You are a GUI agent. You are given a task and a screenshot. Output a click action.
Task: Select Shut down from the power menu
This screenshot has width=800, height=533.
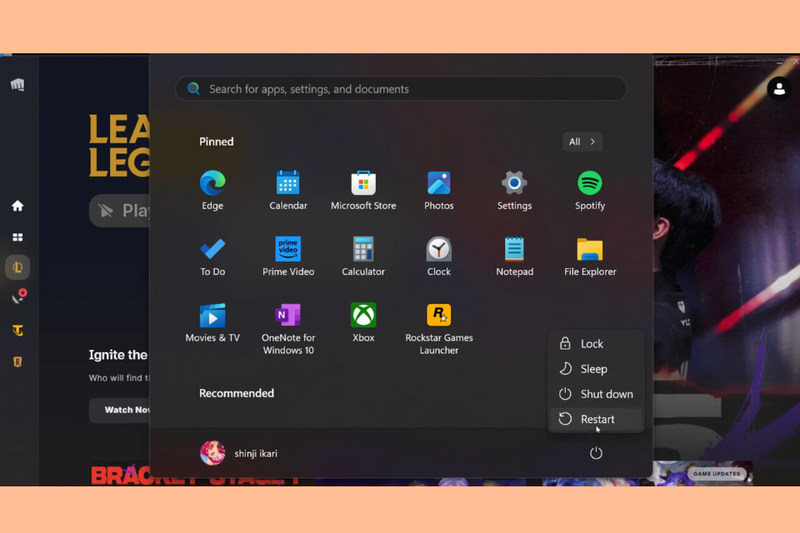(596, 394)
